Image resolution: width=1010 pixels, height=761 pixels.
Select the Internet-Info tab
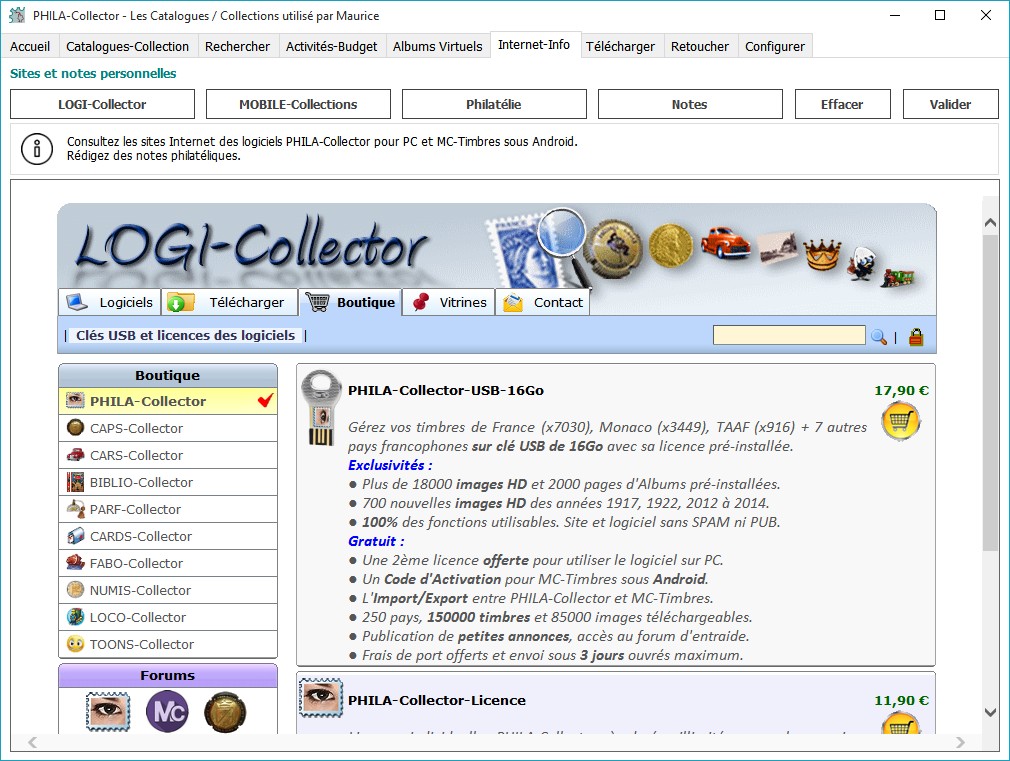tap(534, 44)
